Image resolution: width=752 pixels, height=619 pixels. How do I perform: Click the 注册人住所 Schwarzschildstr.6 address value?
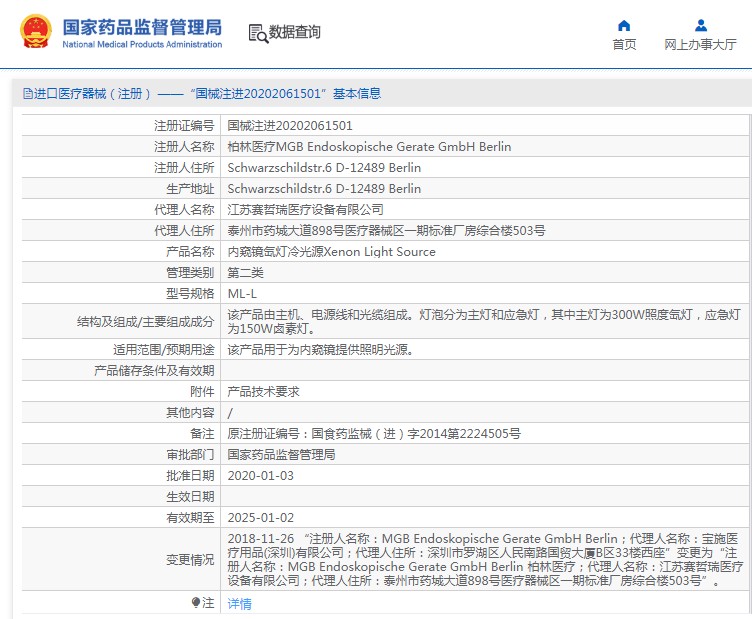coord(324,168)
